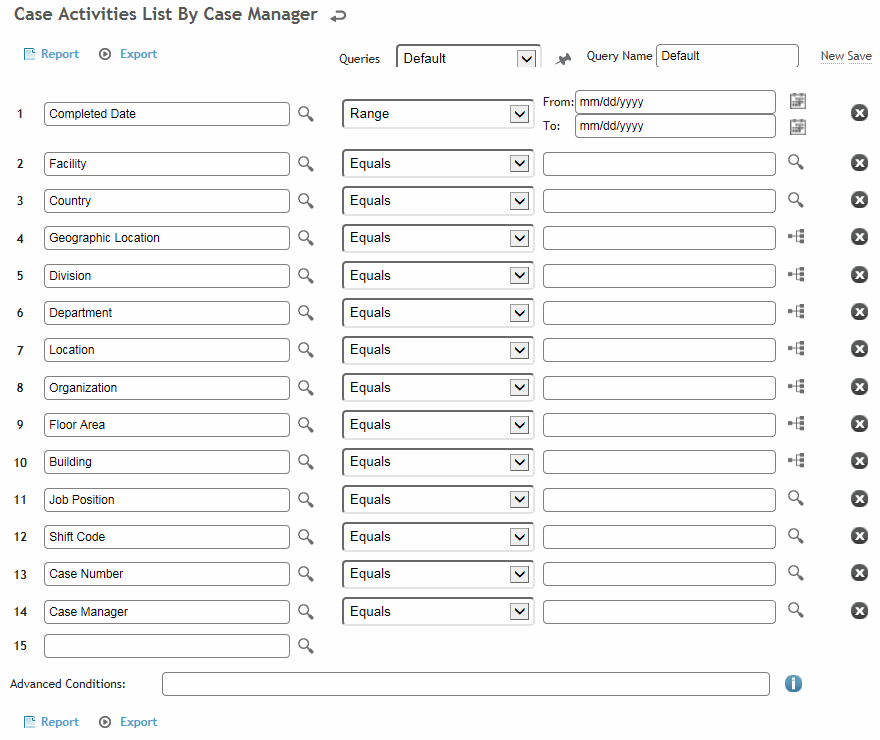Click the search icon next to Location field name
The width and height of the screenshot is (880, 740).
coord(306,350)
